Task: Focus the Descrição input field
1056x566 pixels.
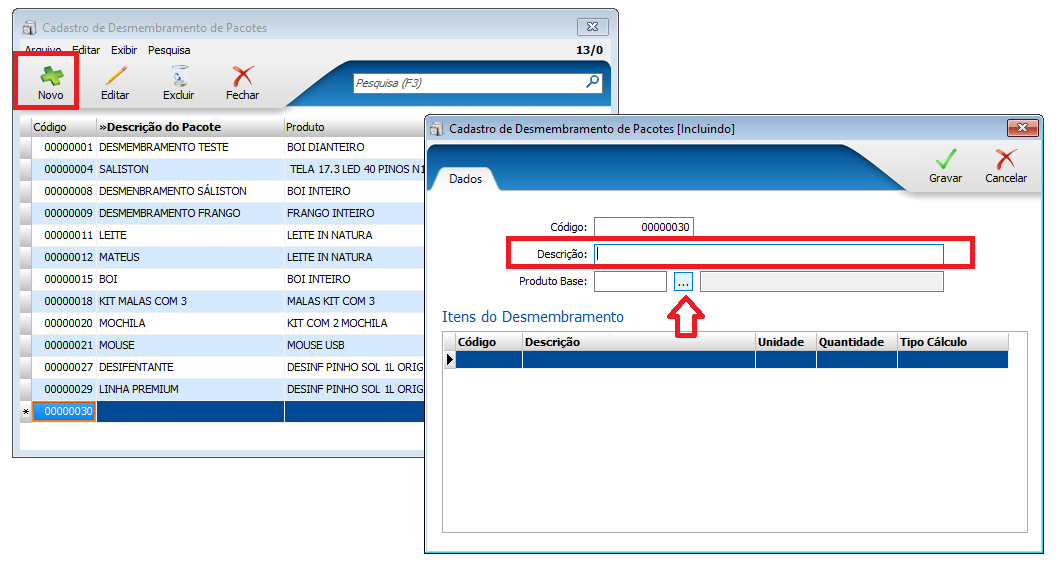Action: 768,254
